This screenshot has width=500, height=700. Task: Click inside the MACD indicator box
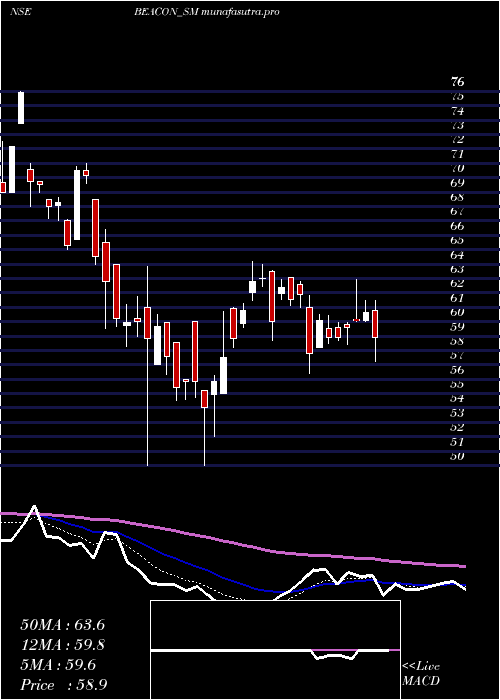[275, 650]
